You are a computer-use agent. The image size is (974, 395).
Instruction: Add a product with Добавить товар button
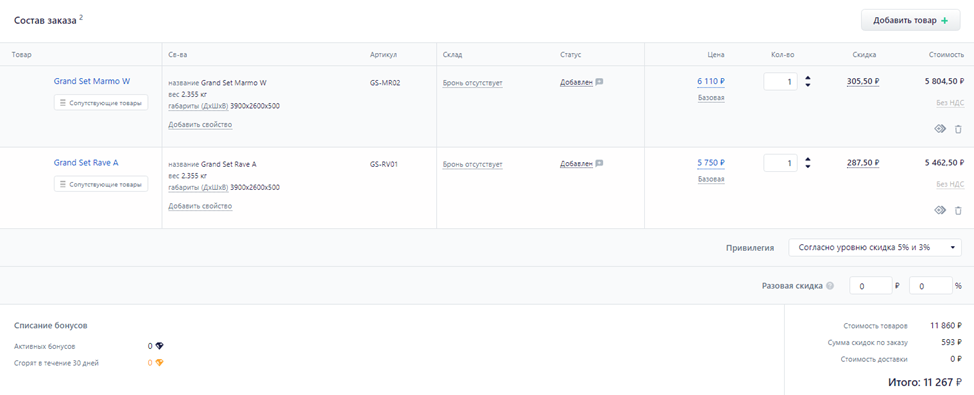911,20
